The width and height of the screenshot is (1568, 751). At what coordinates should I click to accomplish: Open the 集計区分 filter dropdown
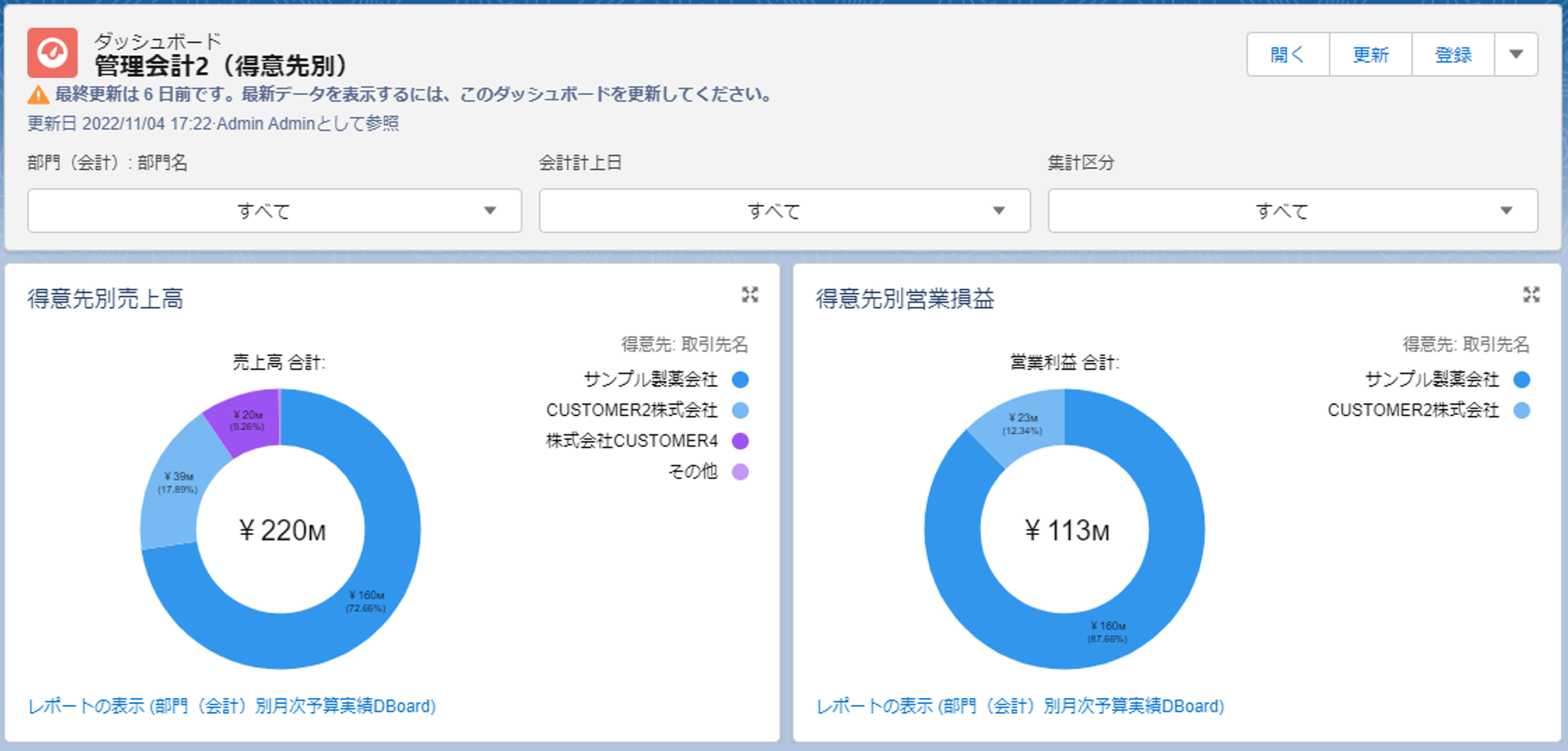[1292, 210]
